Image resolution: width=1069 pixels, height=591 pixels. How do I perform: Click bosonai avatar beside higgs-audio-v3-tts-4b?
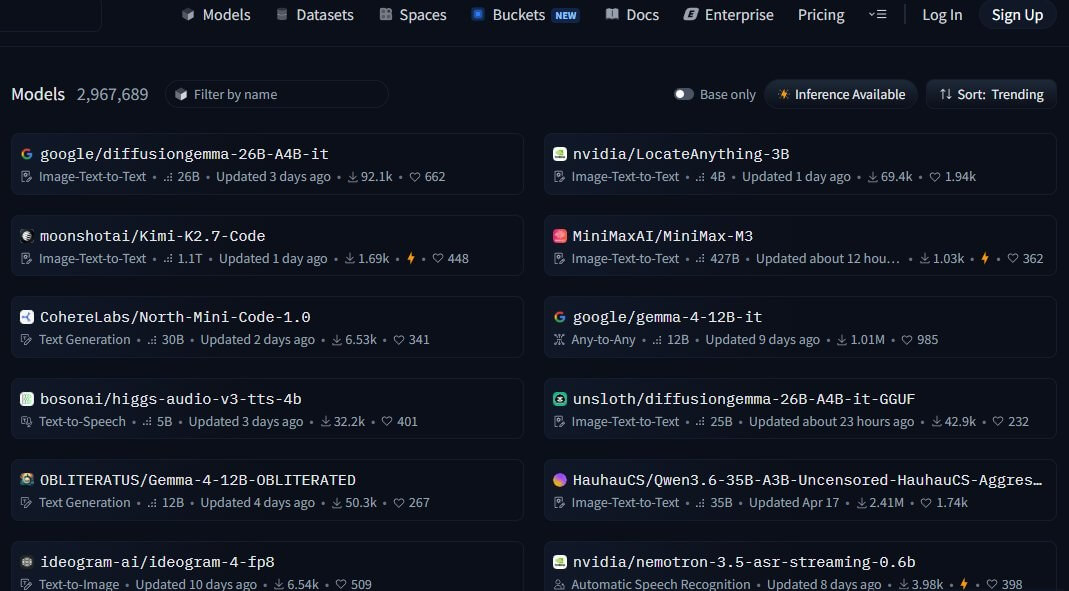[27, 399]
